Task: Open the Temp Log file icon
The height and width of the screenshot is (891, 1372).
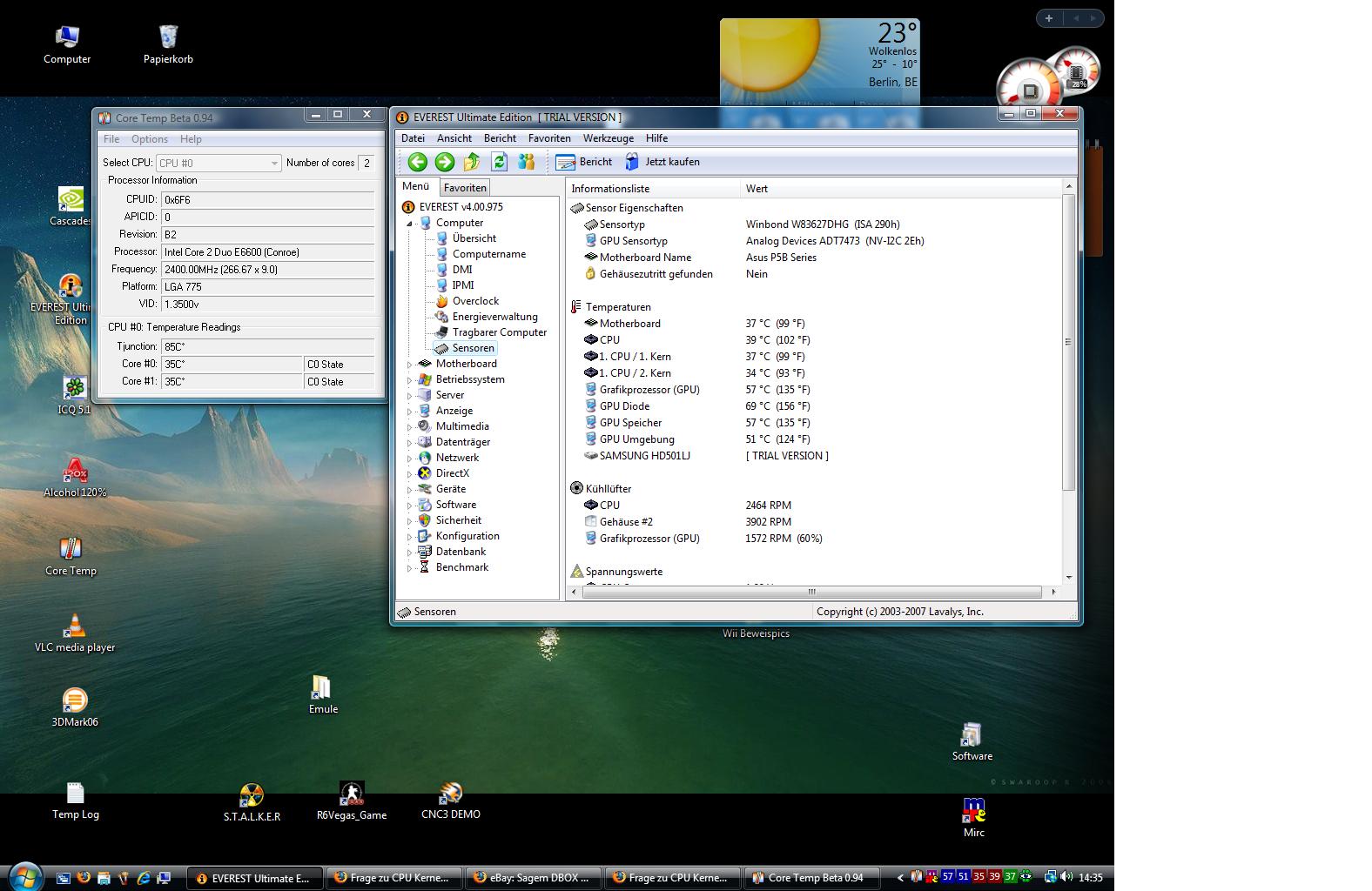Action: (76, 801)
